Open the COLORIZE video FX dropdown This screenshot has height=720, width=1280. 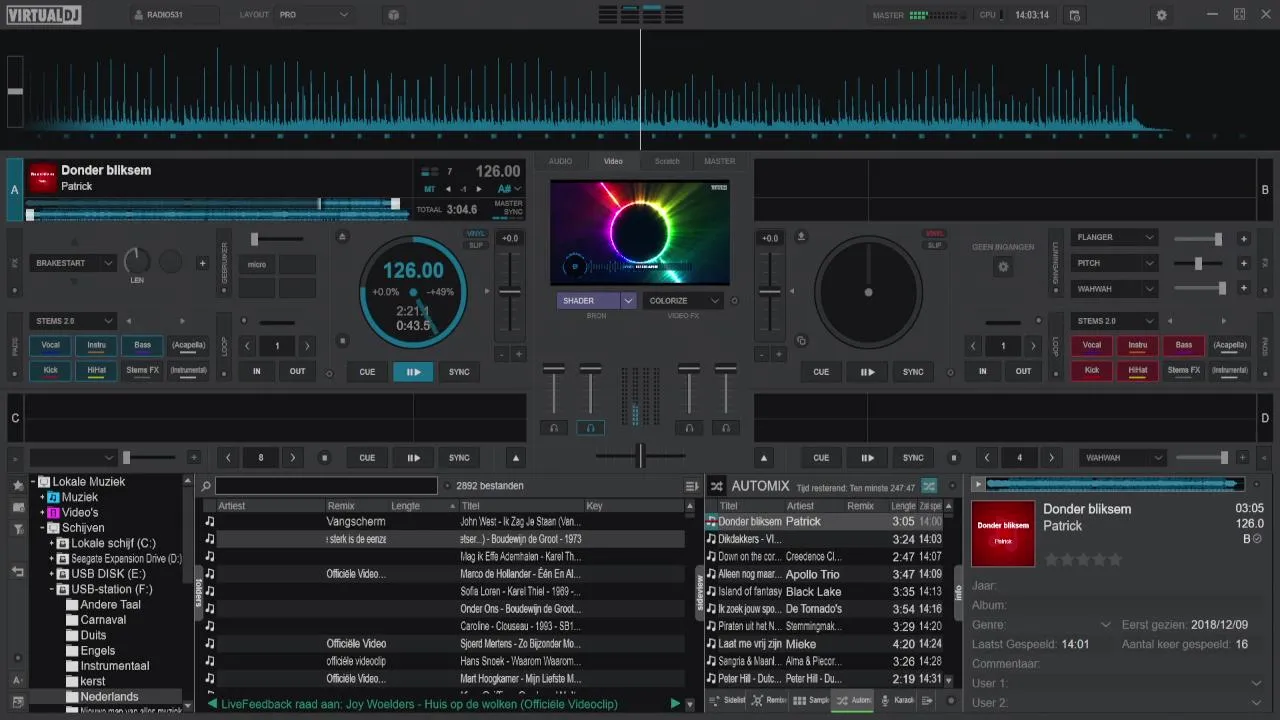[684, 300]
